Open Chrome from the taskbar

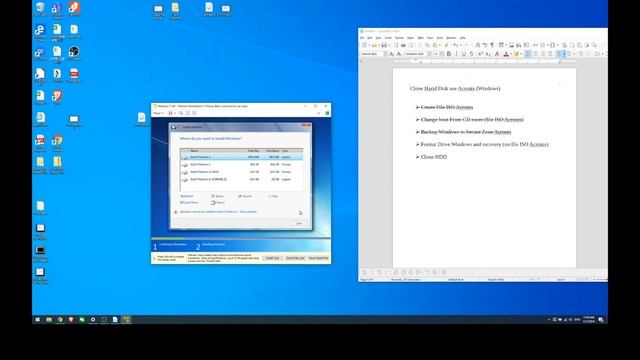pyautogui.click(x=60, y=320)
